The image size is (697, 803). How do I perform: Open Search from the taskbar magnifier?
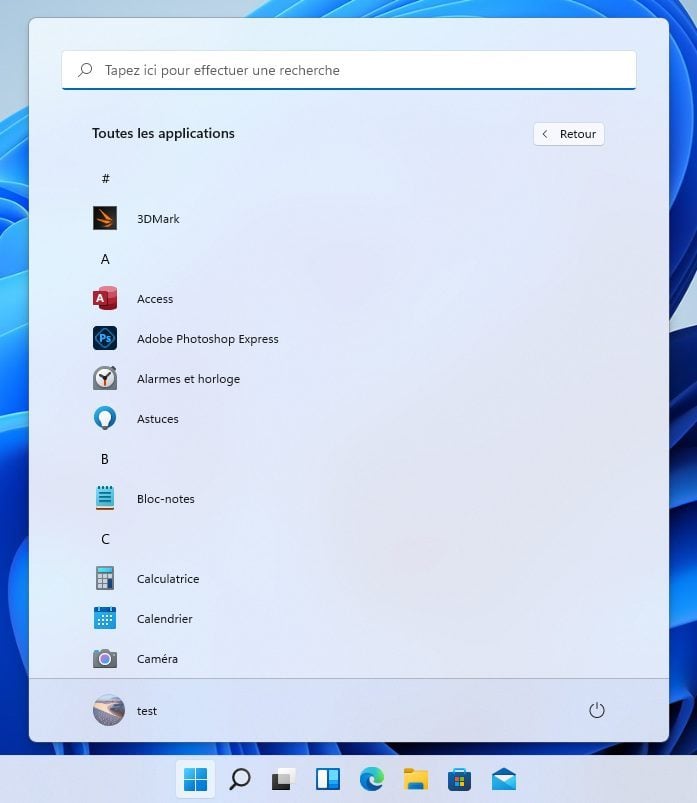240,779
